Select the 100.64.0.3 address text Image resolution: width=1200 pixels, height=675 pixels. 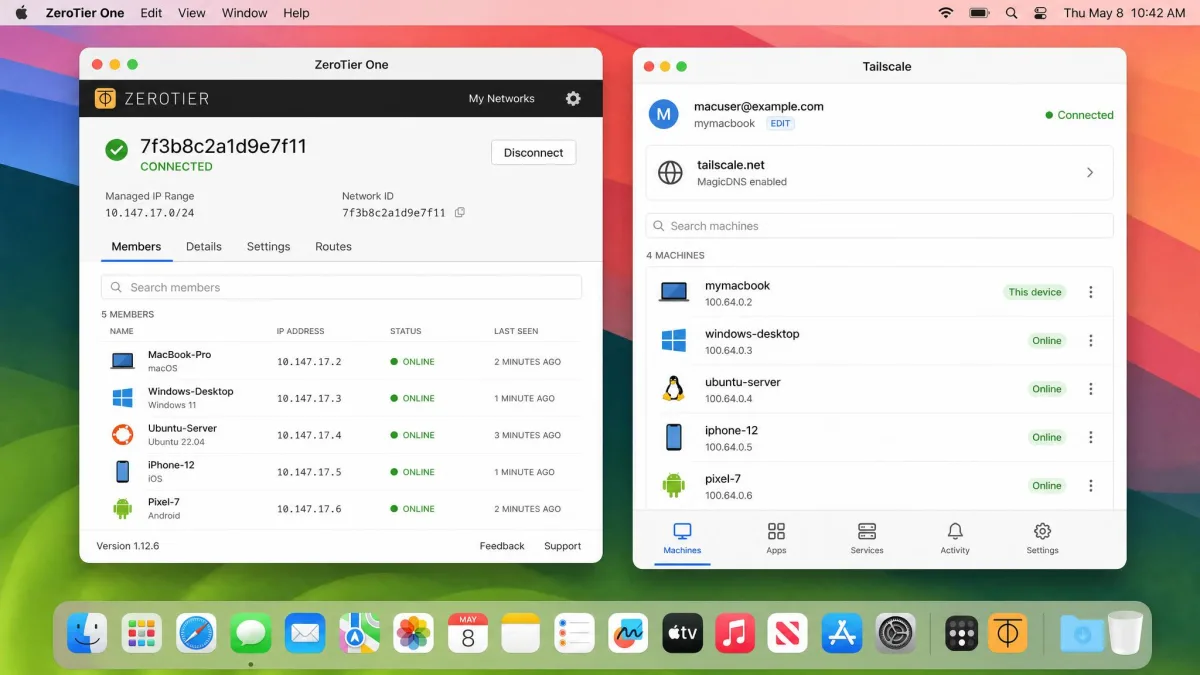(x=728, y=351)
